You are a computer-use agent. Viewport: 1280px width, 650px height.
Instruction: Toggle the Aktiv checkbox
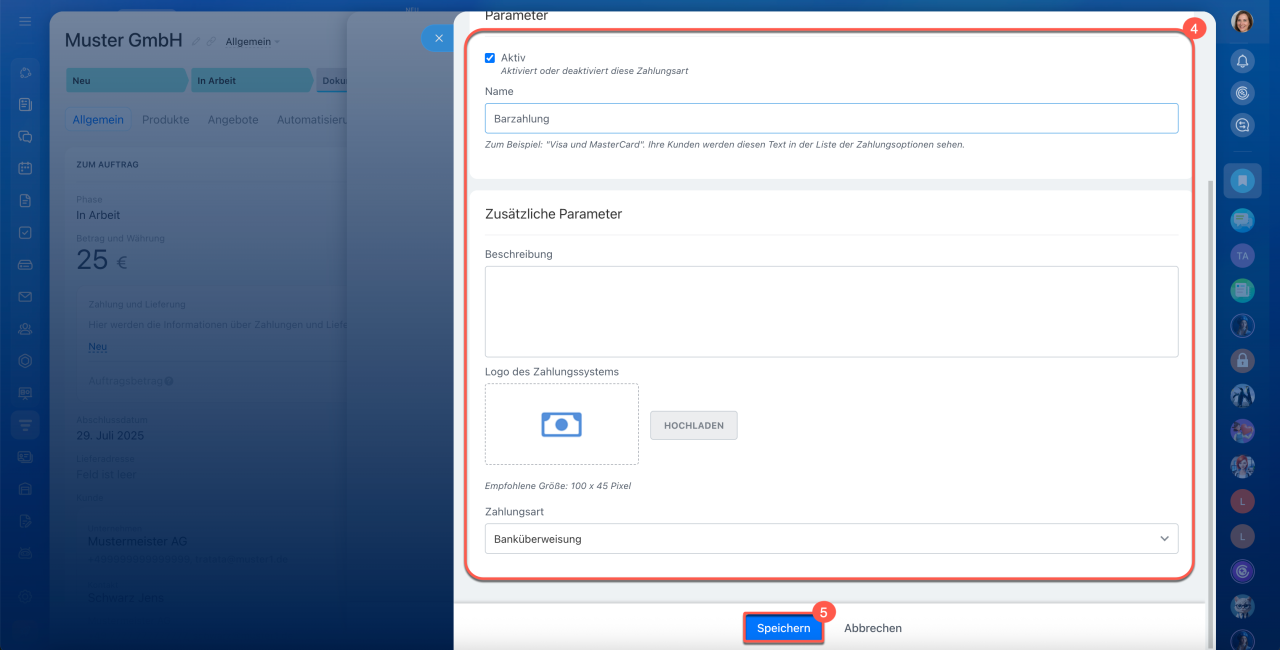pos(490,58)
